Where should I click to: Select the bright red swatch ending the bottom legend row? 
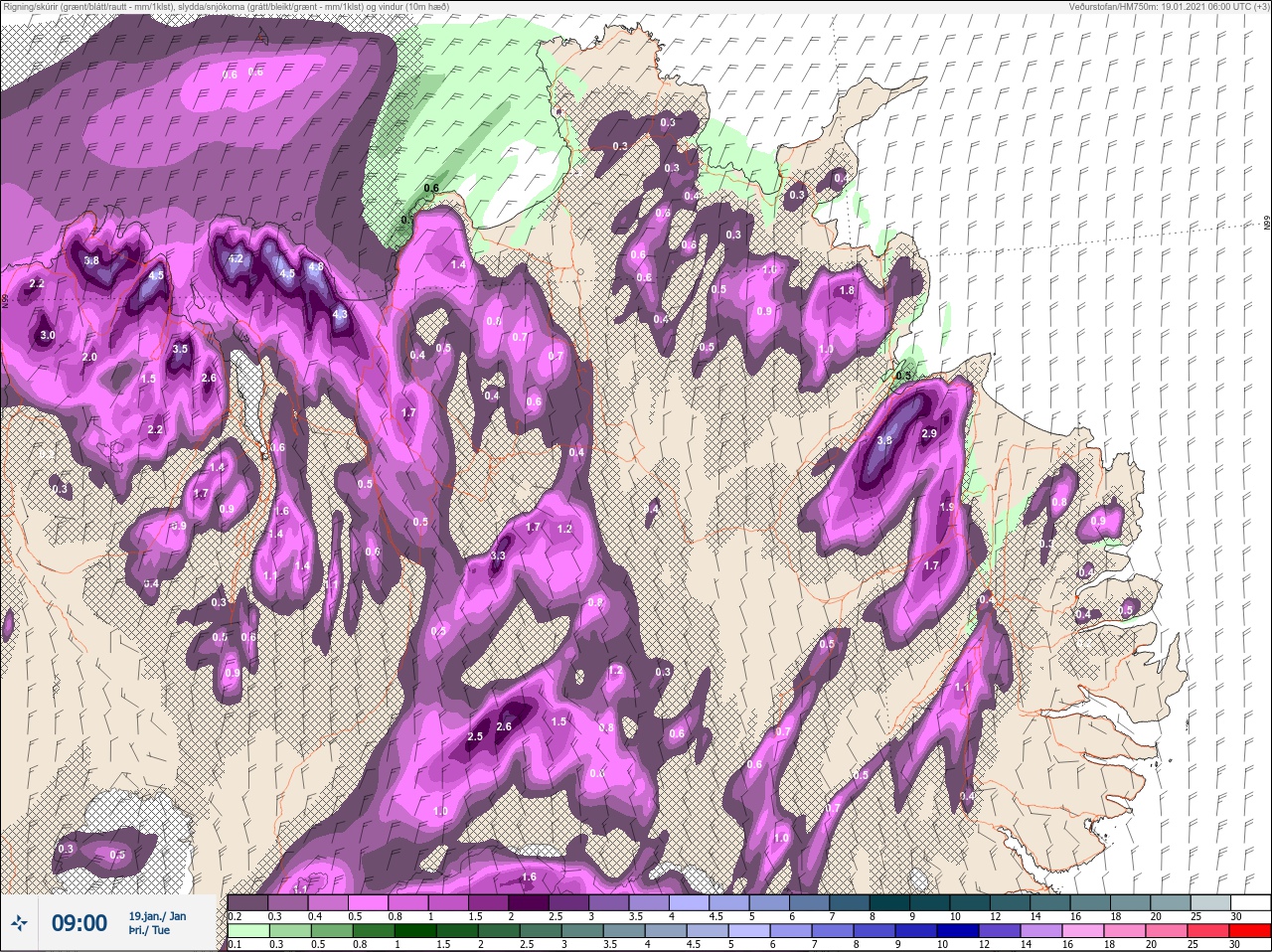tap(1250, 930)
